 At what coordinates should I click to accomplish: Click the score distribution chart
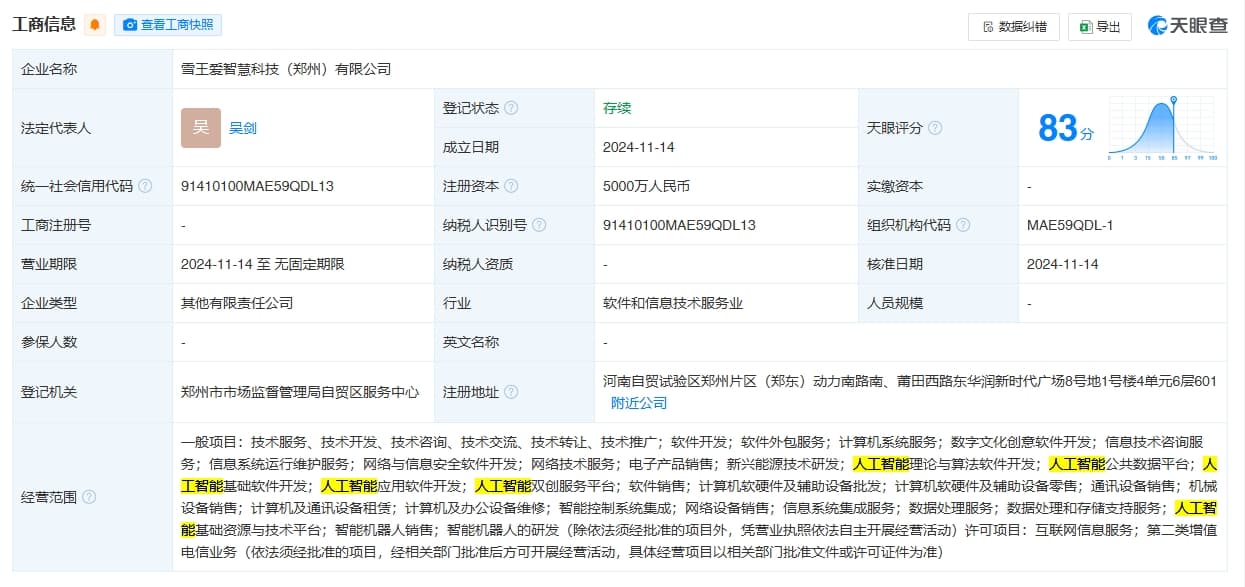pos(1162,128)
